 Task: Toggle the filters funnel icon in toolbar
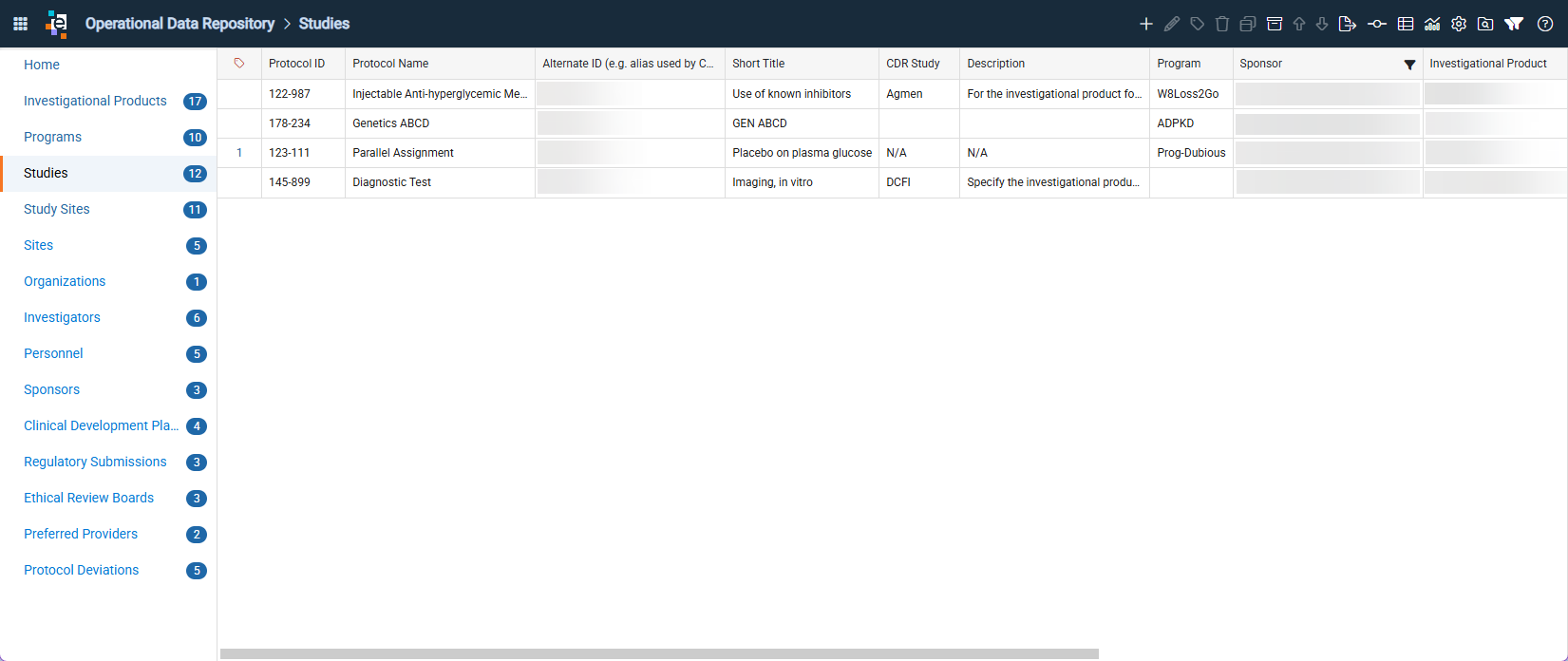[1514, 24]
